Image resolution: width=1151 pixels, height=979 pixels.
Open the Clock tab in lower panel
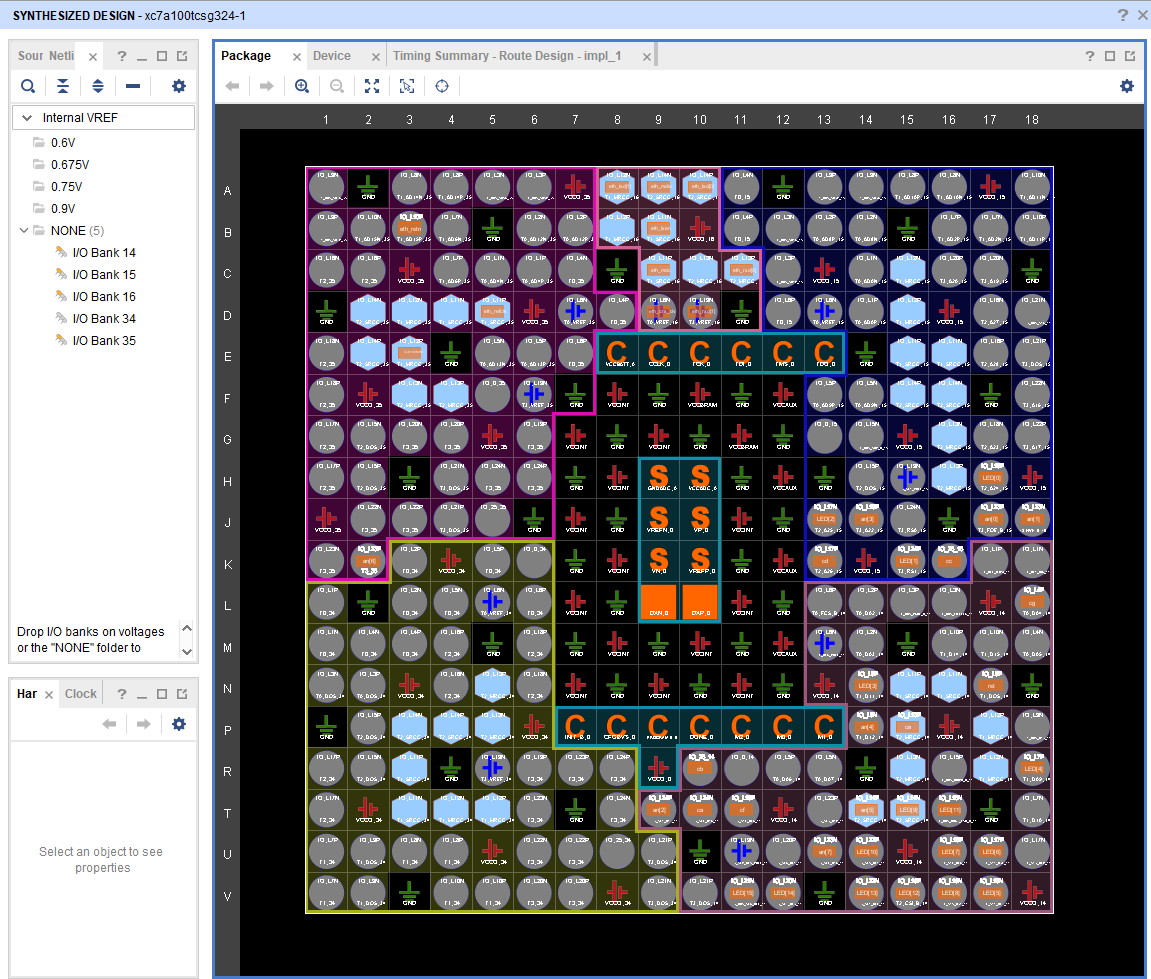(80, 694)
